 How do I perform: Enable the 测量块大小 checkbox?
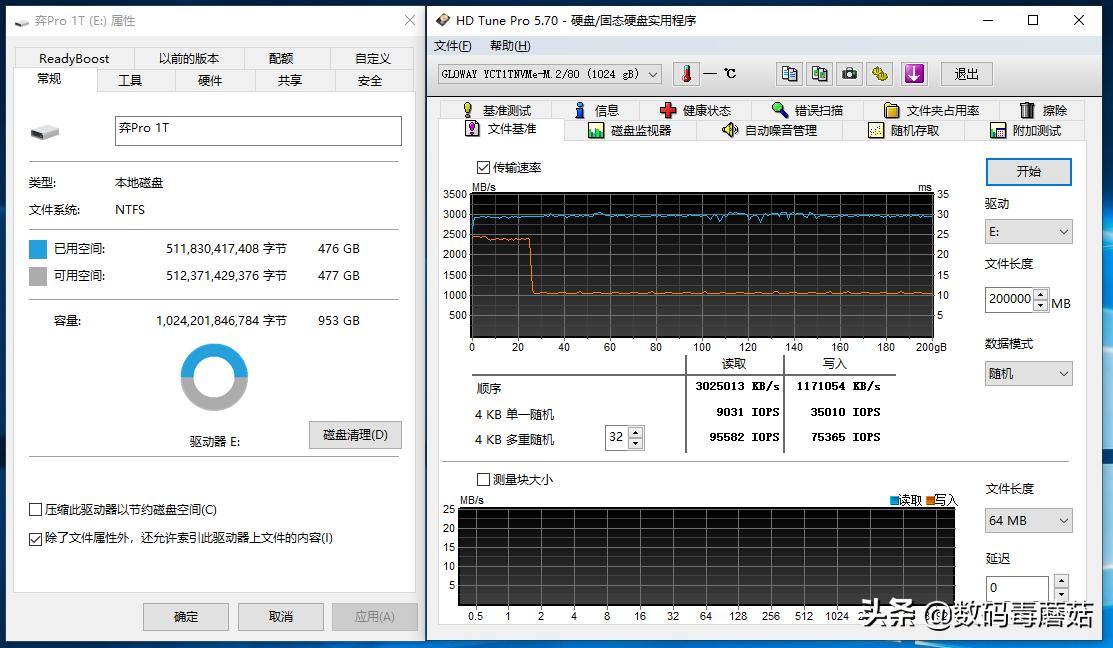(x=484, y=479)
